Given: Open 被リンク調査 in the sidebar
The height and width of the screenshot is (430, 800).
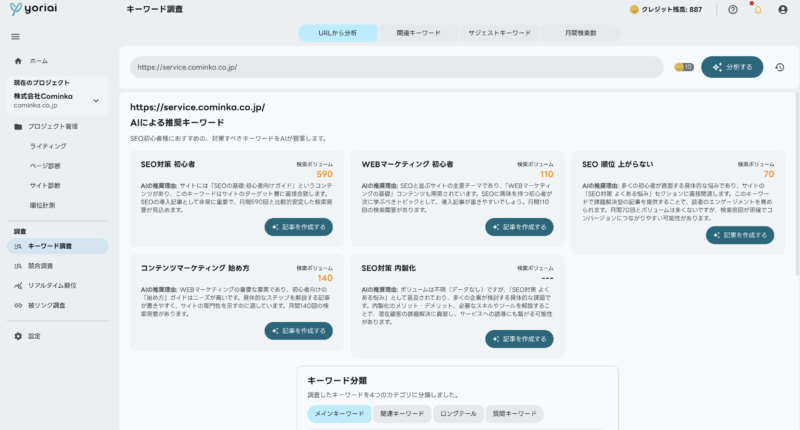Looking at the screenshot, I should pos(48,305).
